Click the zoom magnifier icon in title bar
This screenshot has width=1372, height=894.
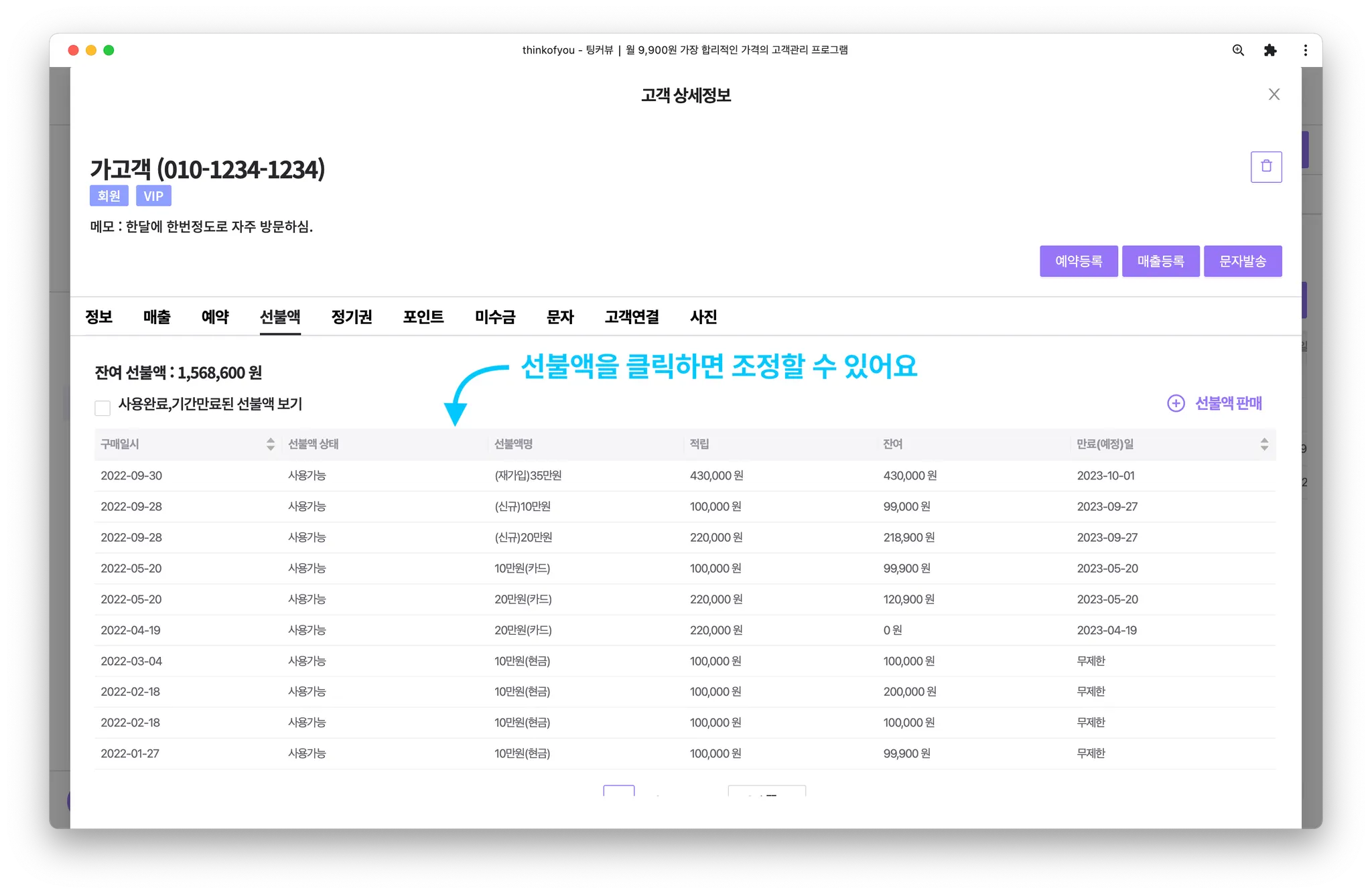(1238, 50)
